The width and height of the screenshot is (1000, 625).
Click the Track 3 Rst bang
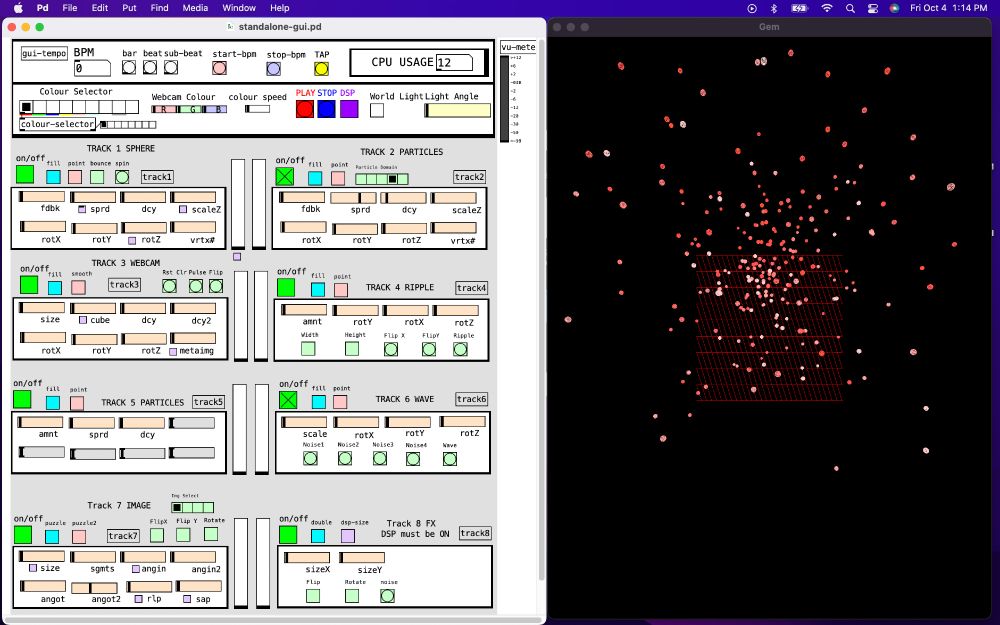click(x=169, y=286)
